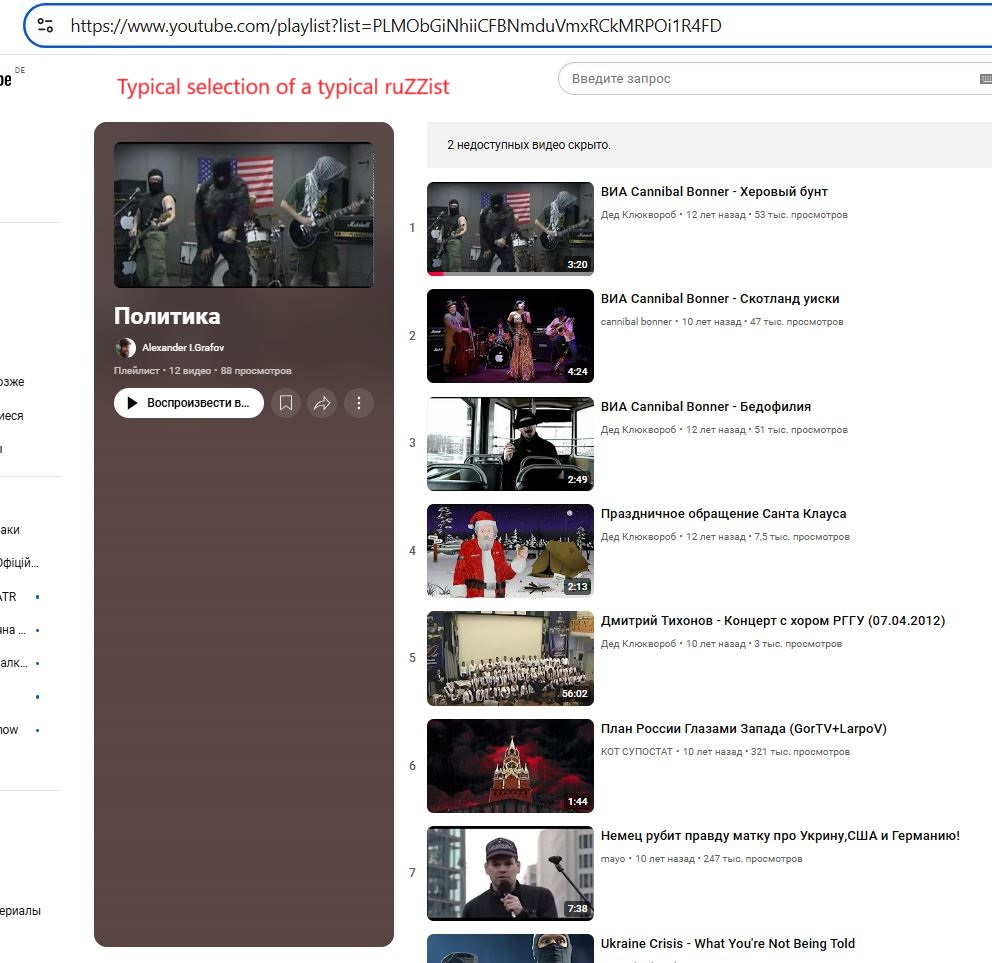Image resolution: width=992 pixels, height=963 pixels.
Task: Visit 'Дед Клюквороб' channel under Концерт с хором РГГУ
Action: coord(638,643)
